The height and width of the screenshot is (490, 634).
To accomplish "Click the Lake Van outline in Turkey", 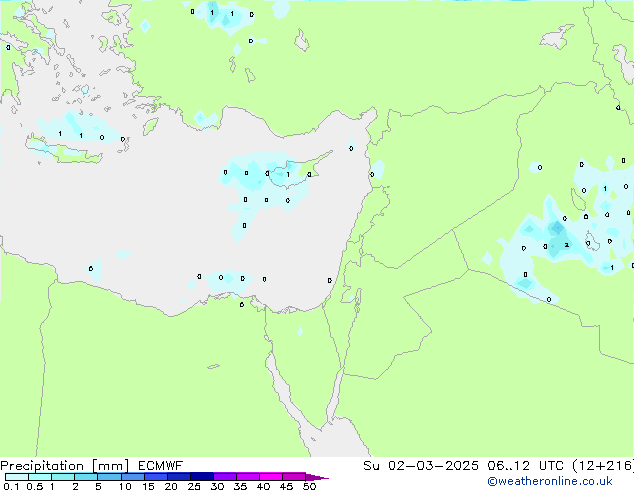I will (x=557, y=36).
